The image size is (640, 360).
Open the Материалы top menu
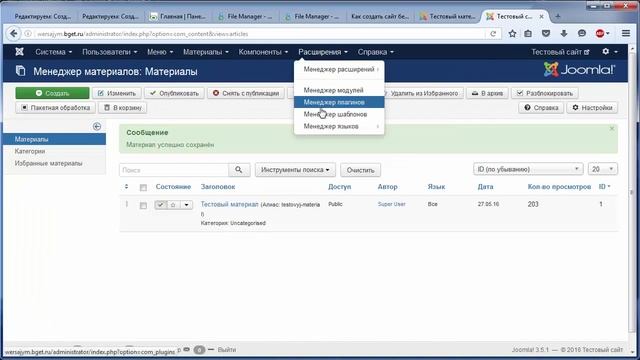[206, 52]
